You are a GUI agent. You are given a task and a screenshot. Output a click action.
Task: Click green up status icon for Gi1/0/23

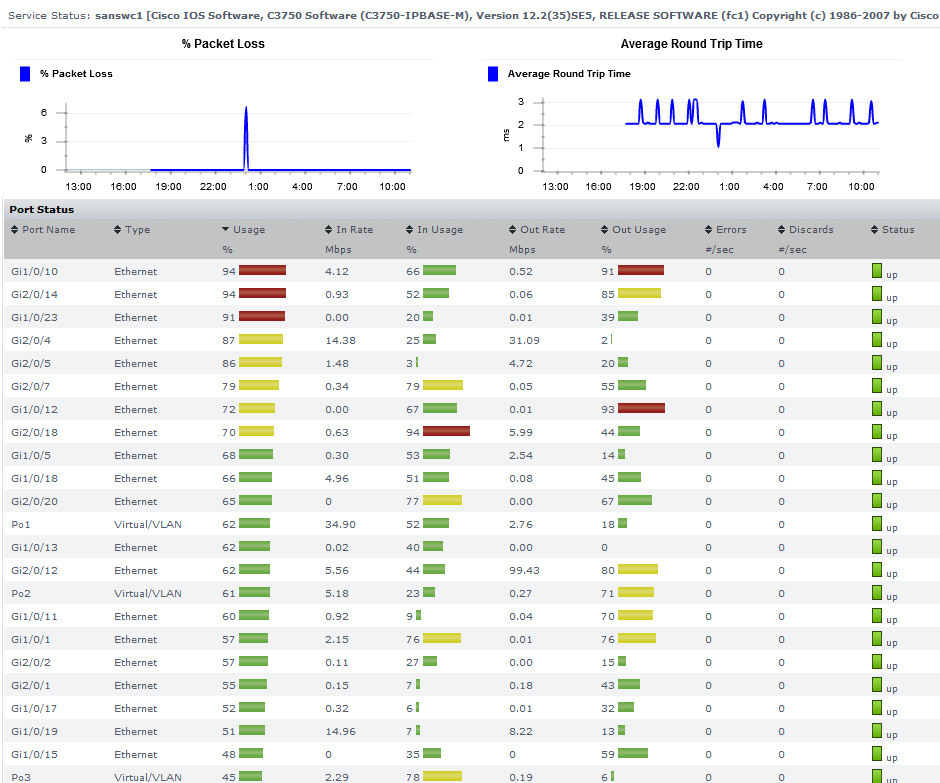[876, 317]
